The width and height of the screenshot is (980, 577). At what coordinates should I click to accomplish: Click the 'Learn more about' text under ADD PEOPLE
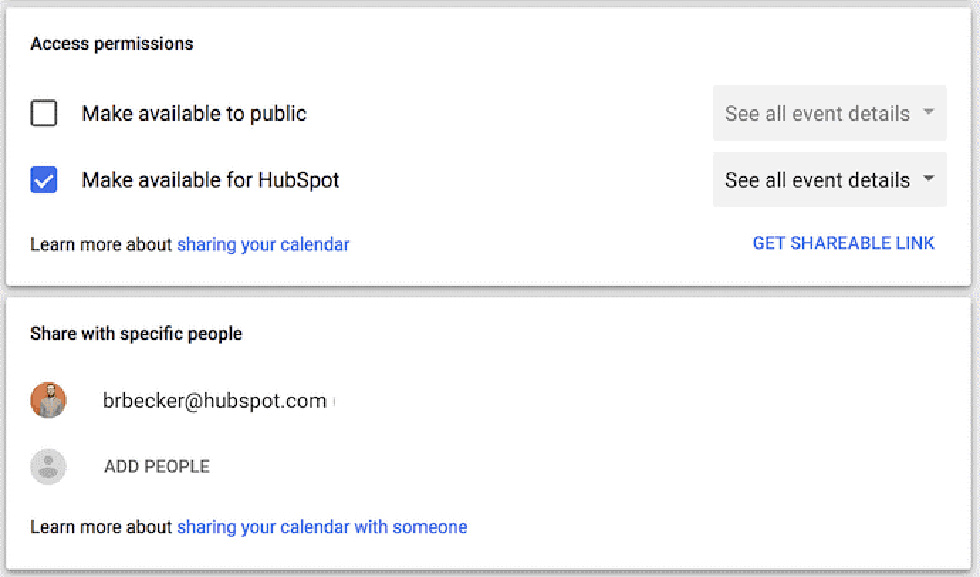101,527
